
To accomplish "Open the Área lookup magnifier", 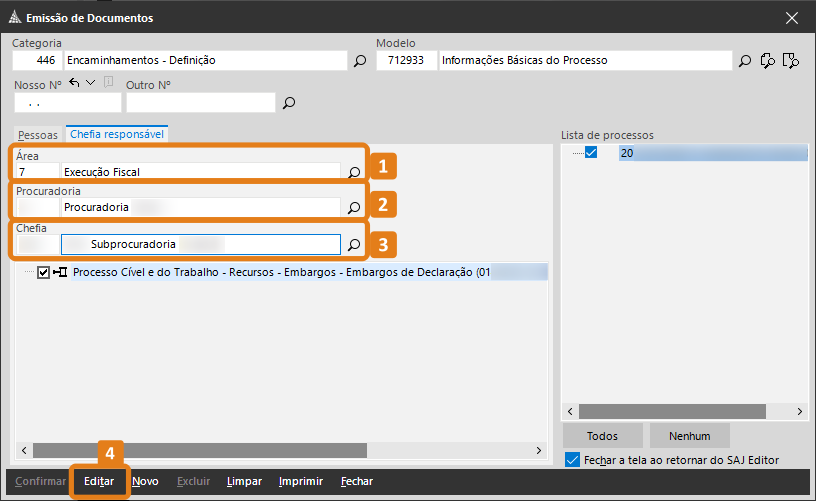I will pyautogui.click(x=354, y=172).
